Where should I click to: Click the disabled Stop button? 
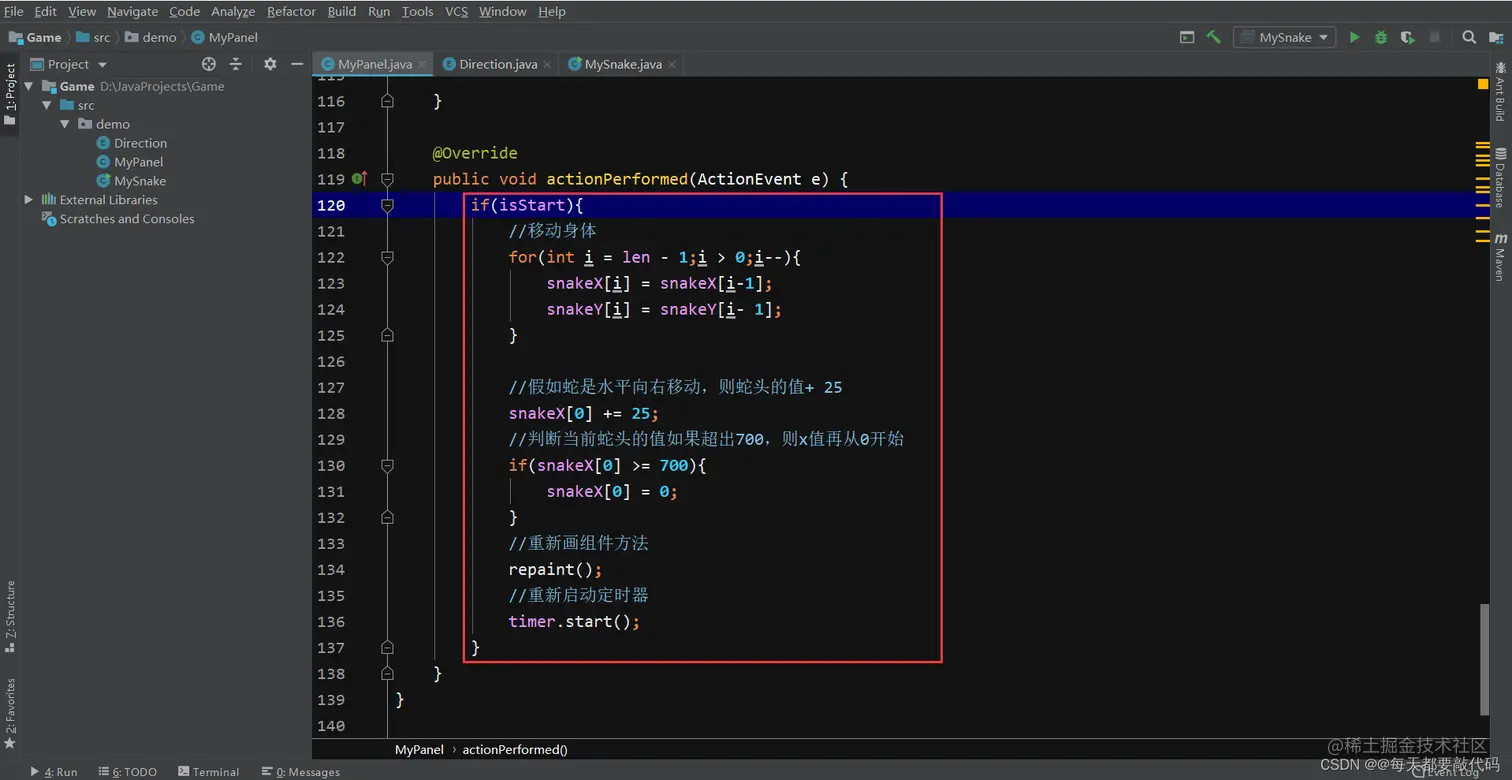click(1435, 37)
